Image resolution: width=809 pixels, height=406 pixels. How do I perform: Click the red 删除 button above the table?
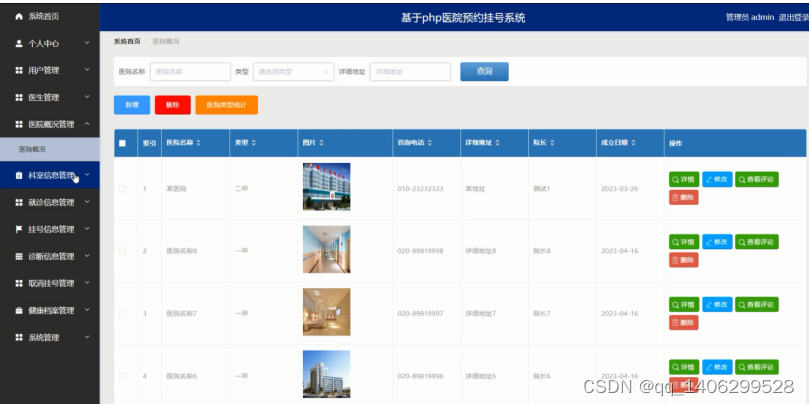click(x=173, y=105)
